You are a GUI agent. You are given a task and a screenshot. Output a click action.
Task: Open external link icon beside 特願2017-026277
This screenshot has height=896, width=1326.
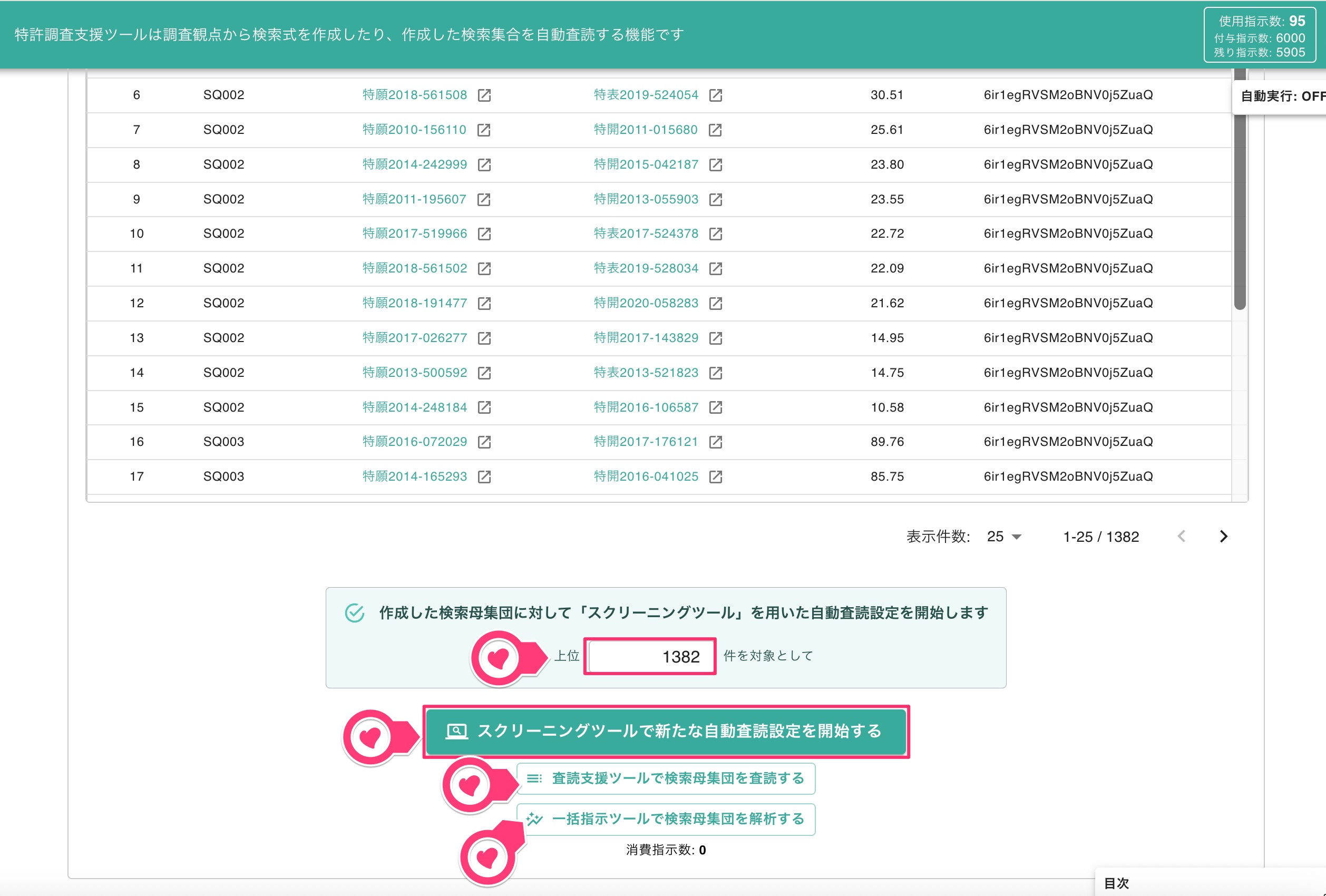coord(484,338)
